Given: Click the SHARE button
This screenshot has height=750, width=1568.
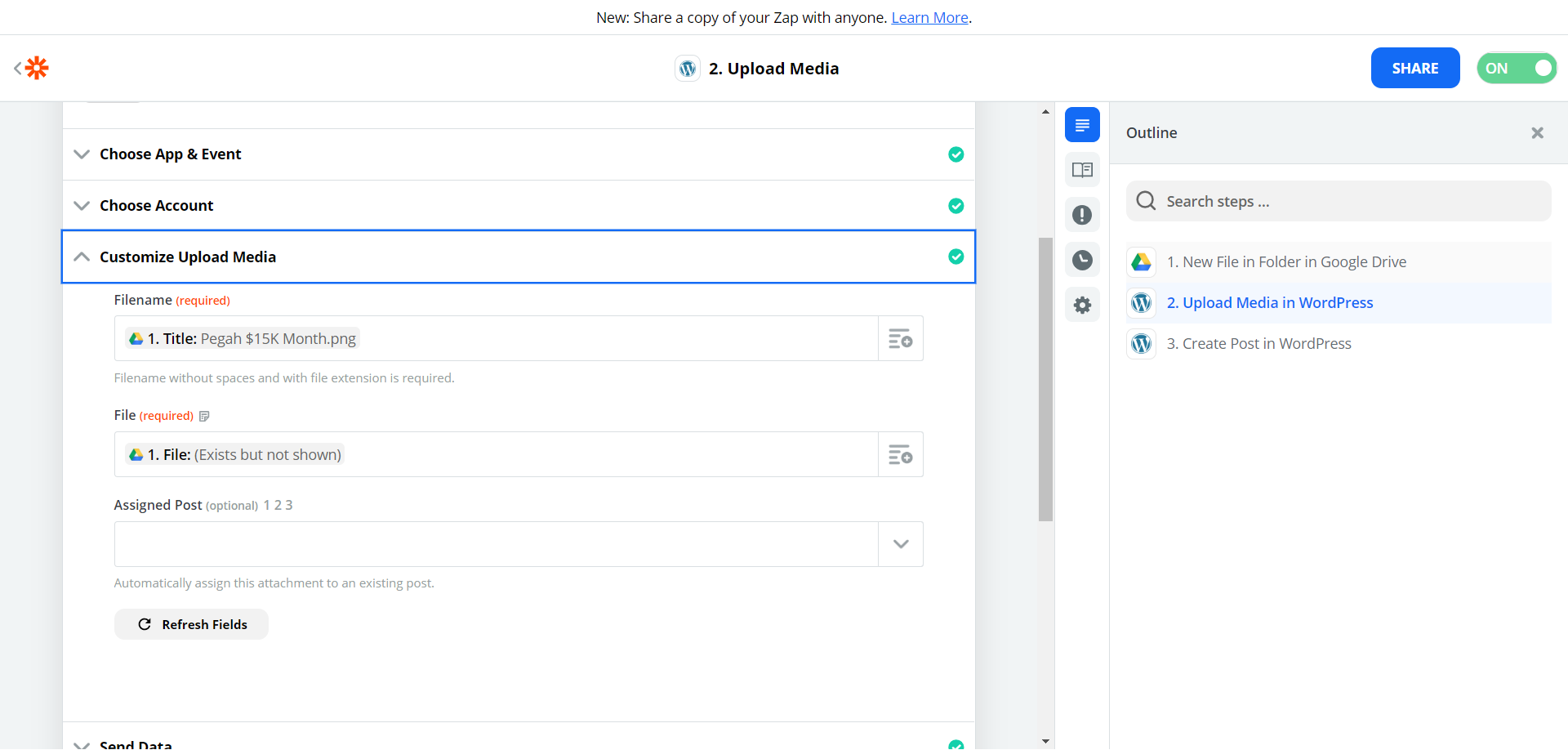Looking at the screenshot, I should pos(1415,68).
